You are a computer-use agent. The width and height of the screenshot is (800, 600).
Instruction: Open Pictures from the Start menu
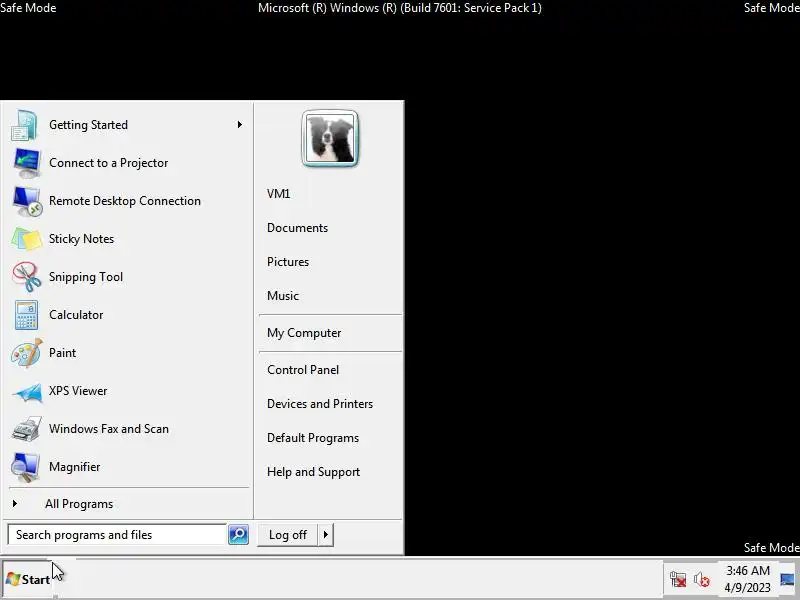click(288, 262)
